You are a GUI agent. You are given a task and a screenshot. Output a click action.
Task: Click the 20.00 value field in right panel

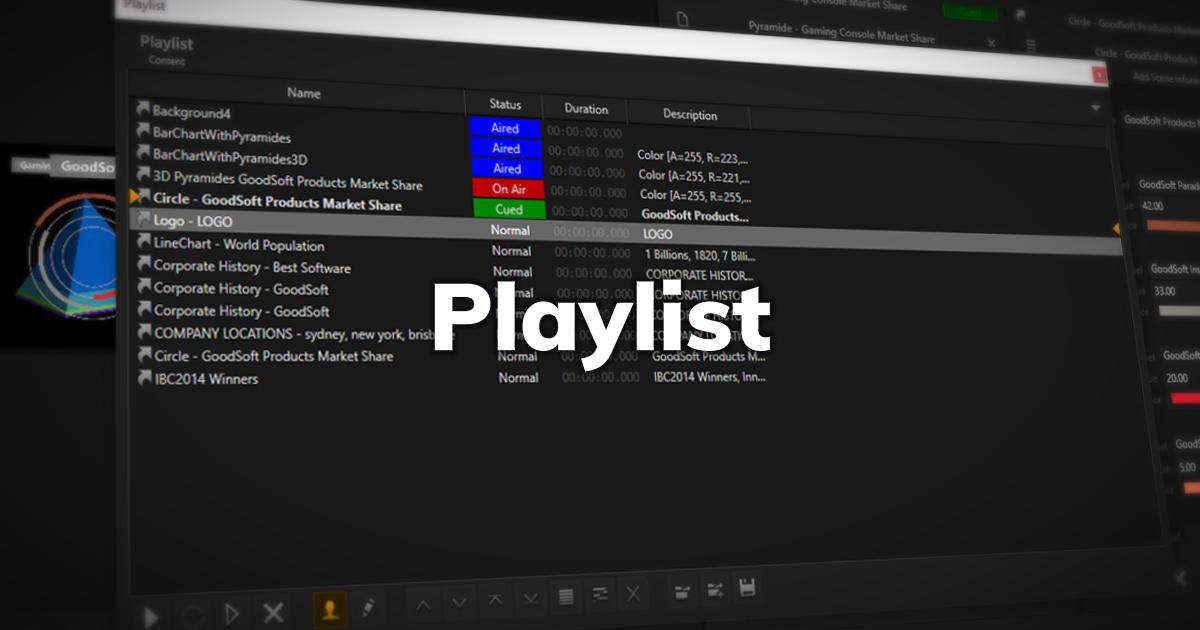tap(1177, 378)
